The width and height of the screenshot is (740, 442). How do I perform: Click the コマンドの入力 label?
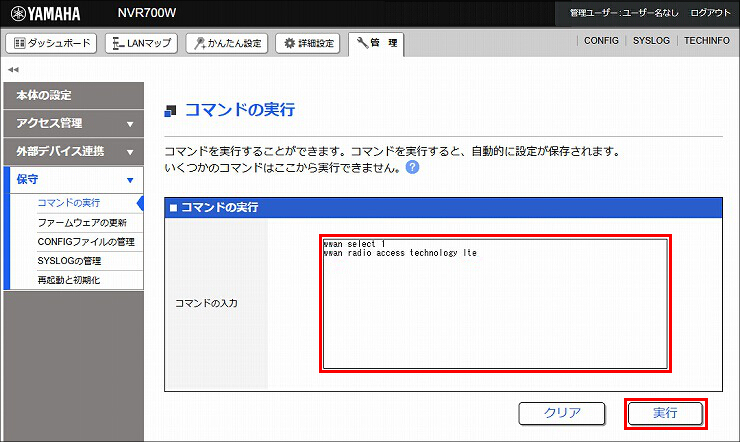(206, 303)
